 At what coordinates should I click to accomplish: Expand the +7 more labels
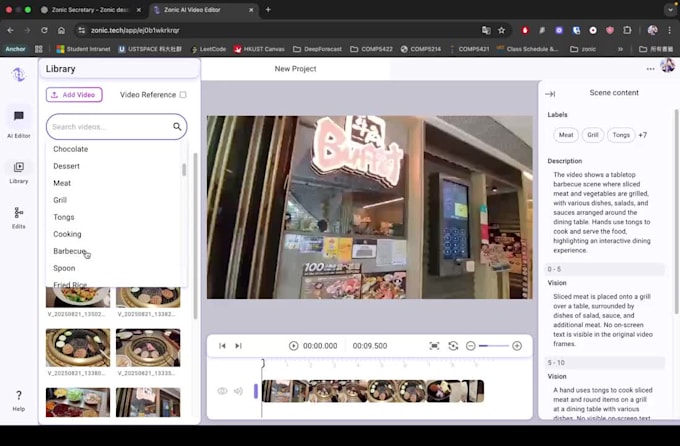click(643, 135)
